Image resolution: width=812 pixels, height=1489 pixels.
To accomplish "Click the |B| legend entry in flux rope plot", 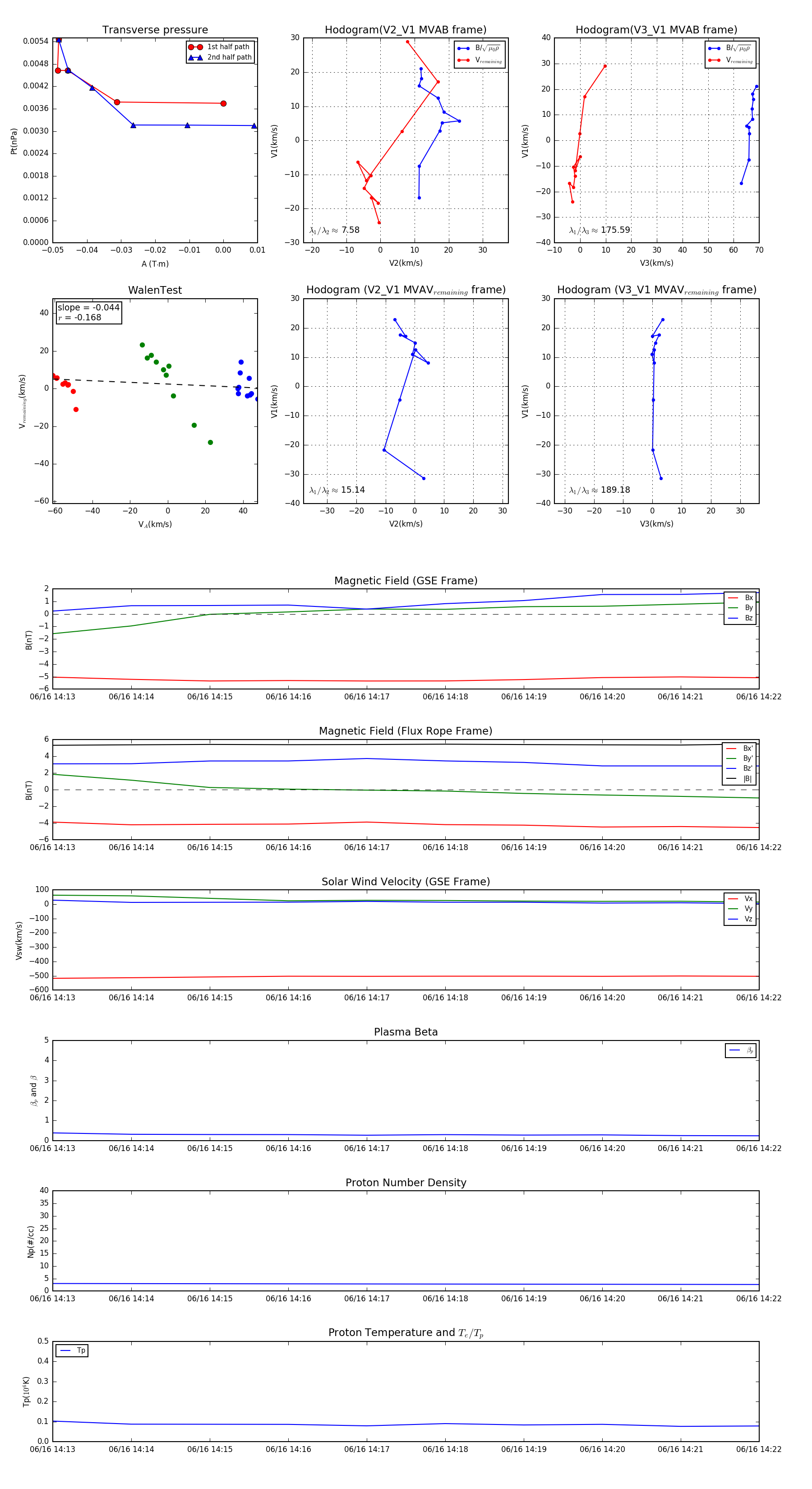I will click(x=739, y=779).
